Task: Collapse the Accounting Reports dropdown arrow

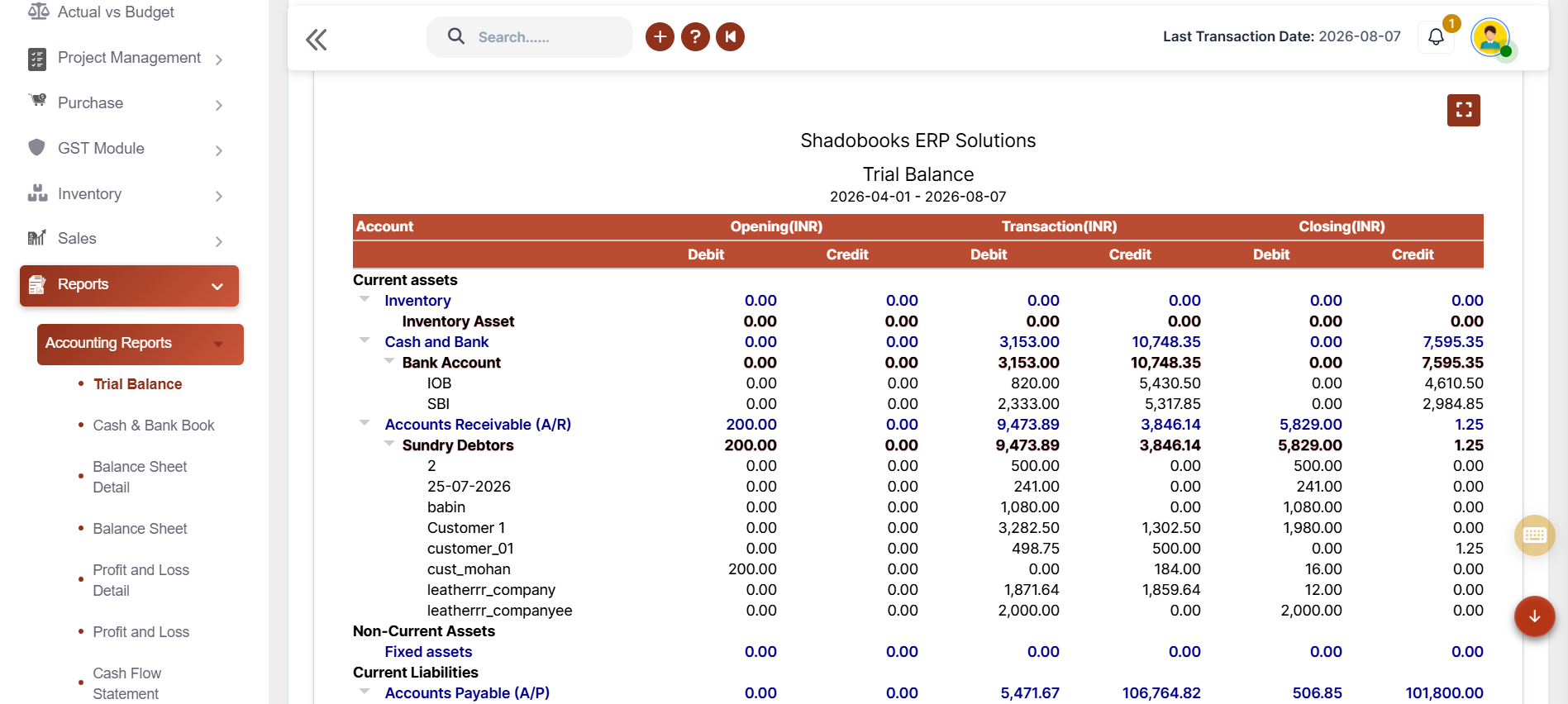Action: (218, 344)
